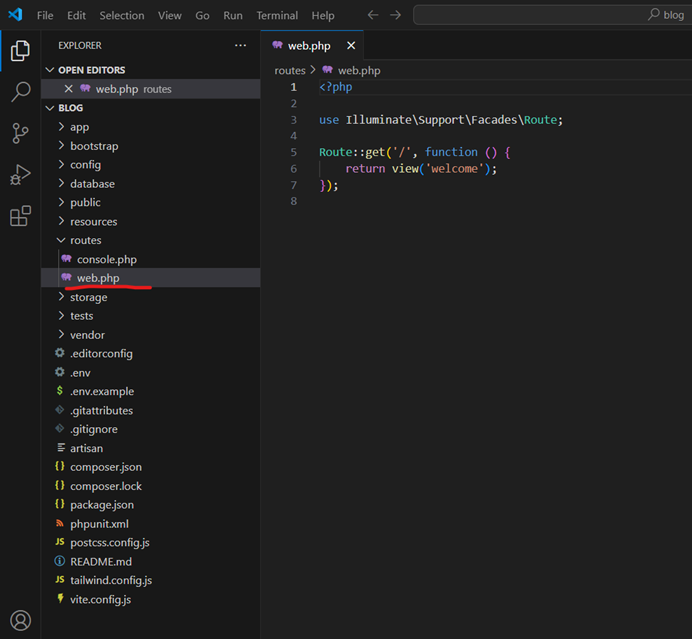Open the Source Control view

[x=20, y=133]
